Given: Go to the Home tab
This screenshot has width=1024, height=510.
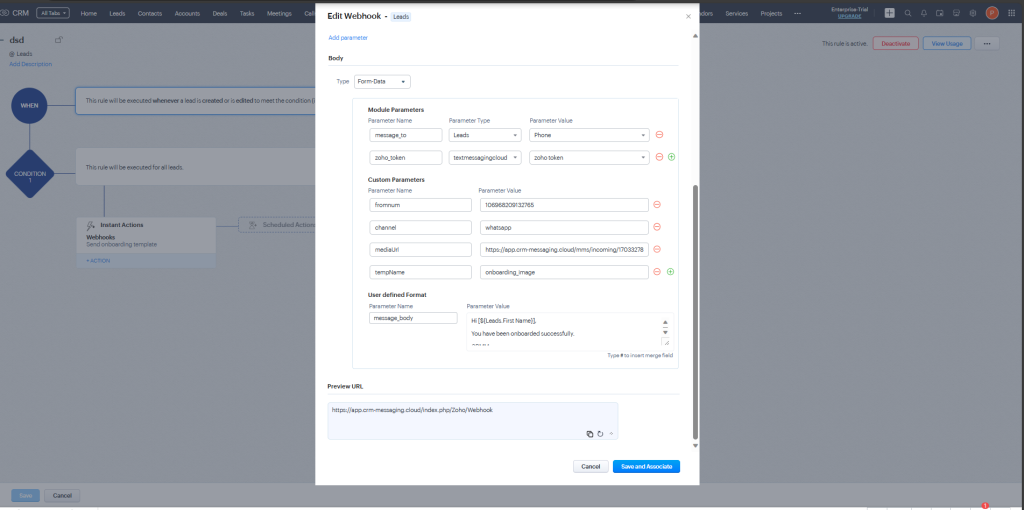Looking at the screenshot, I should pos(89,13).
